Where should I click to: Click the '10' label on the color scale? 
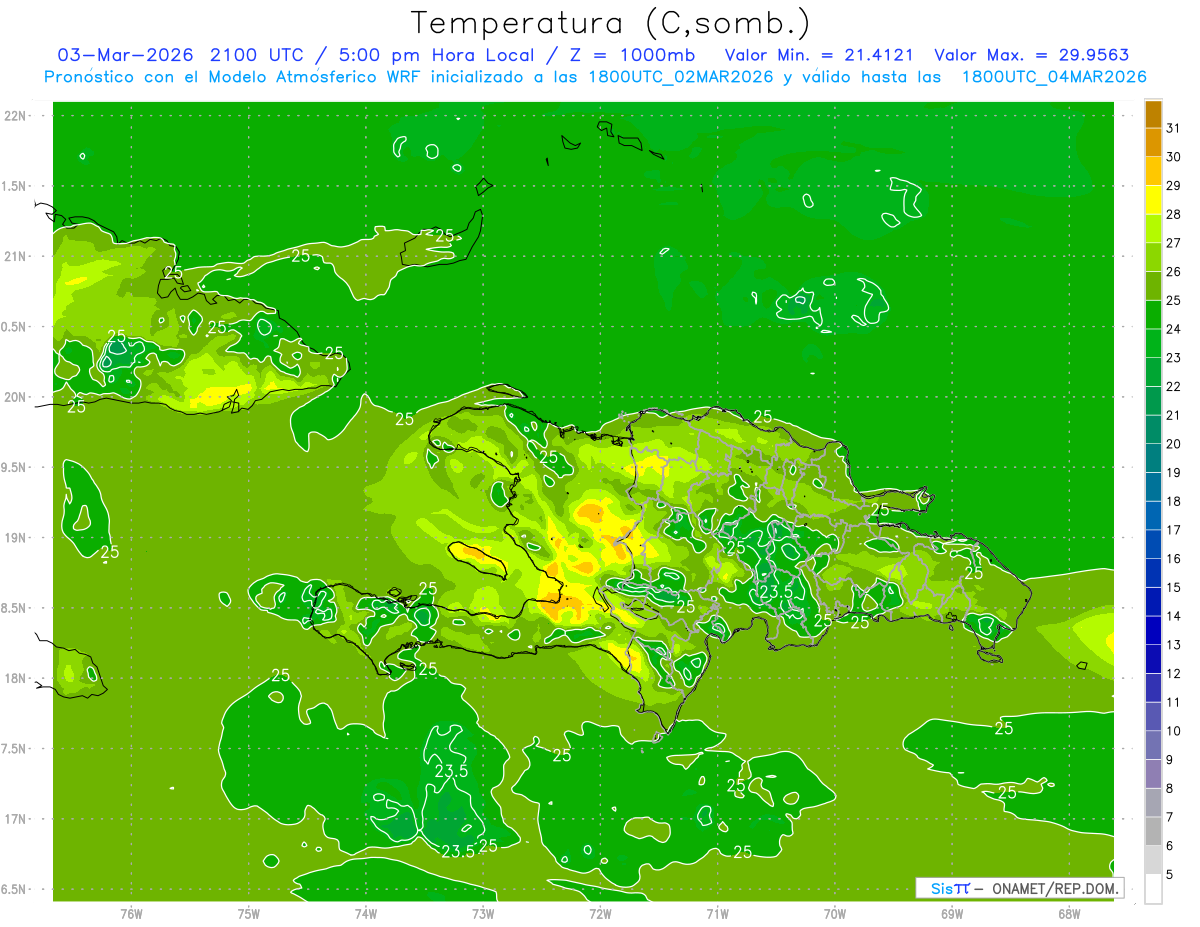tap(1173, 731)
